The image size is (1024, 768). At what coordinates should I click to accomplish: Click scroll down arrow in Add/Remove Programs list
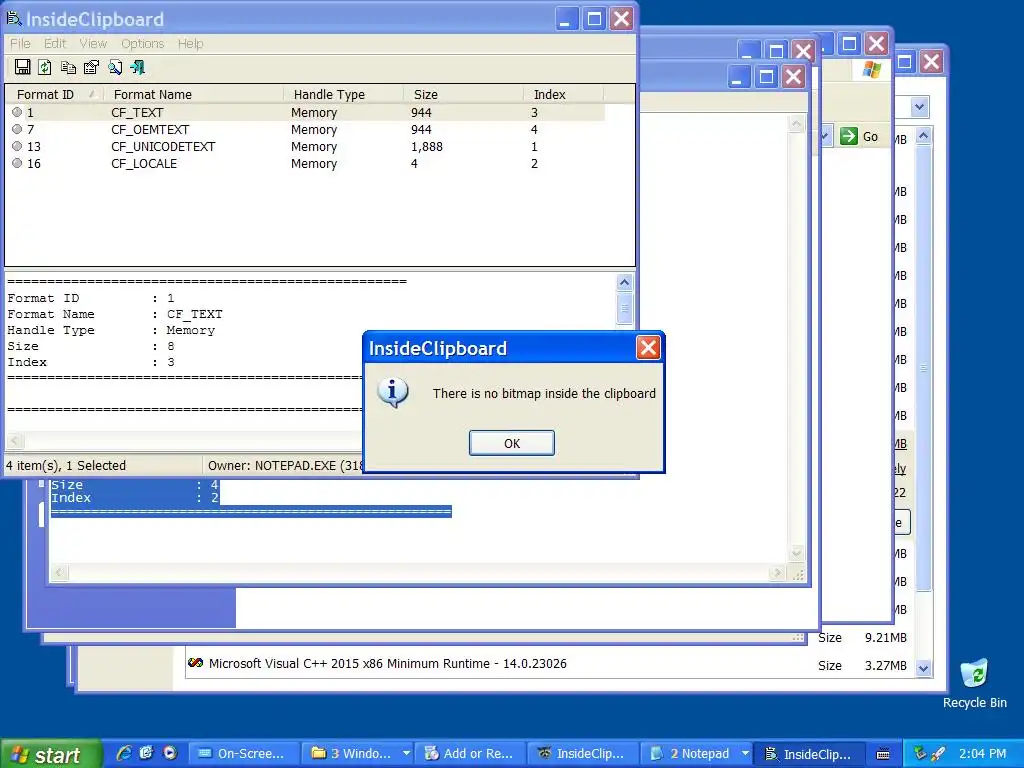click(x=923, y=668)
